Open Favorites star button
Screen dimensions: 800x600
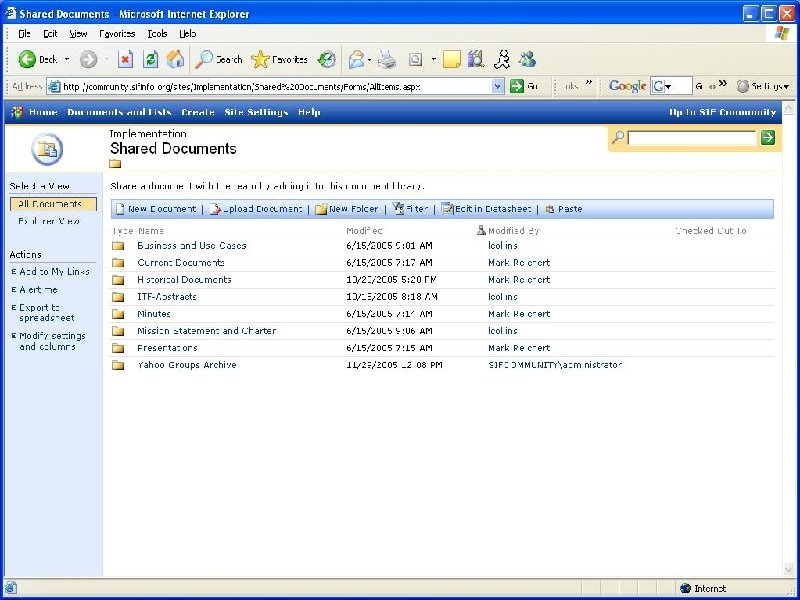(x=279, y=60)
